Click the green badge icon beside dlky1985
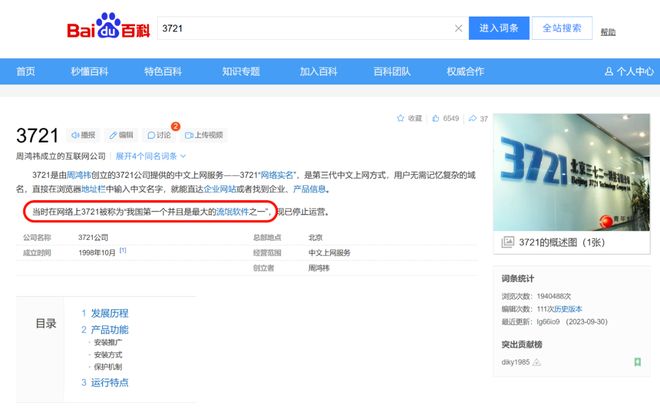Viewport: 660px width, 408px height. click(x=637, y=361)
